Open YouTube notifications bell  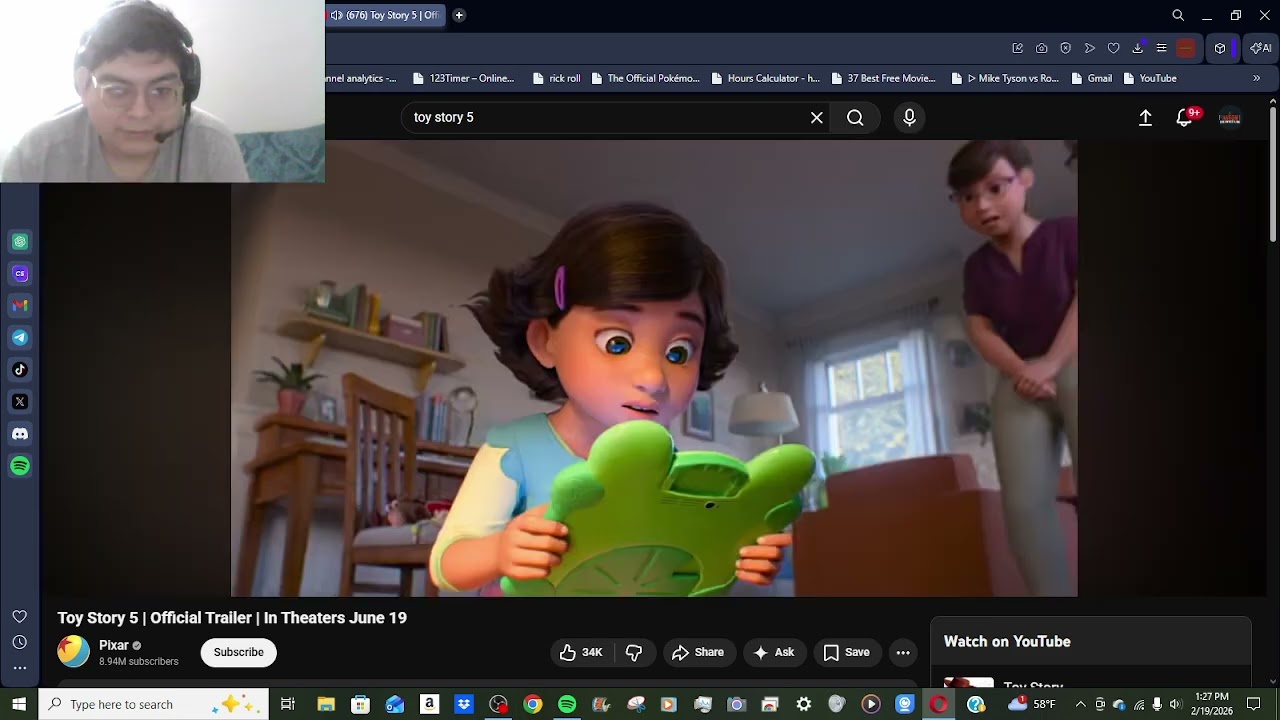pos(1185,118)
